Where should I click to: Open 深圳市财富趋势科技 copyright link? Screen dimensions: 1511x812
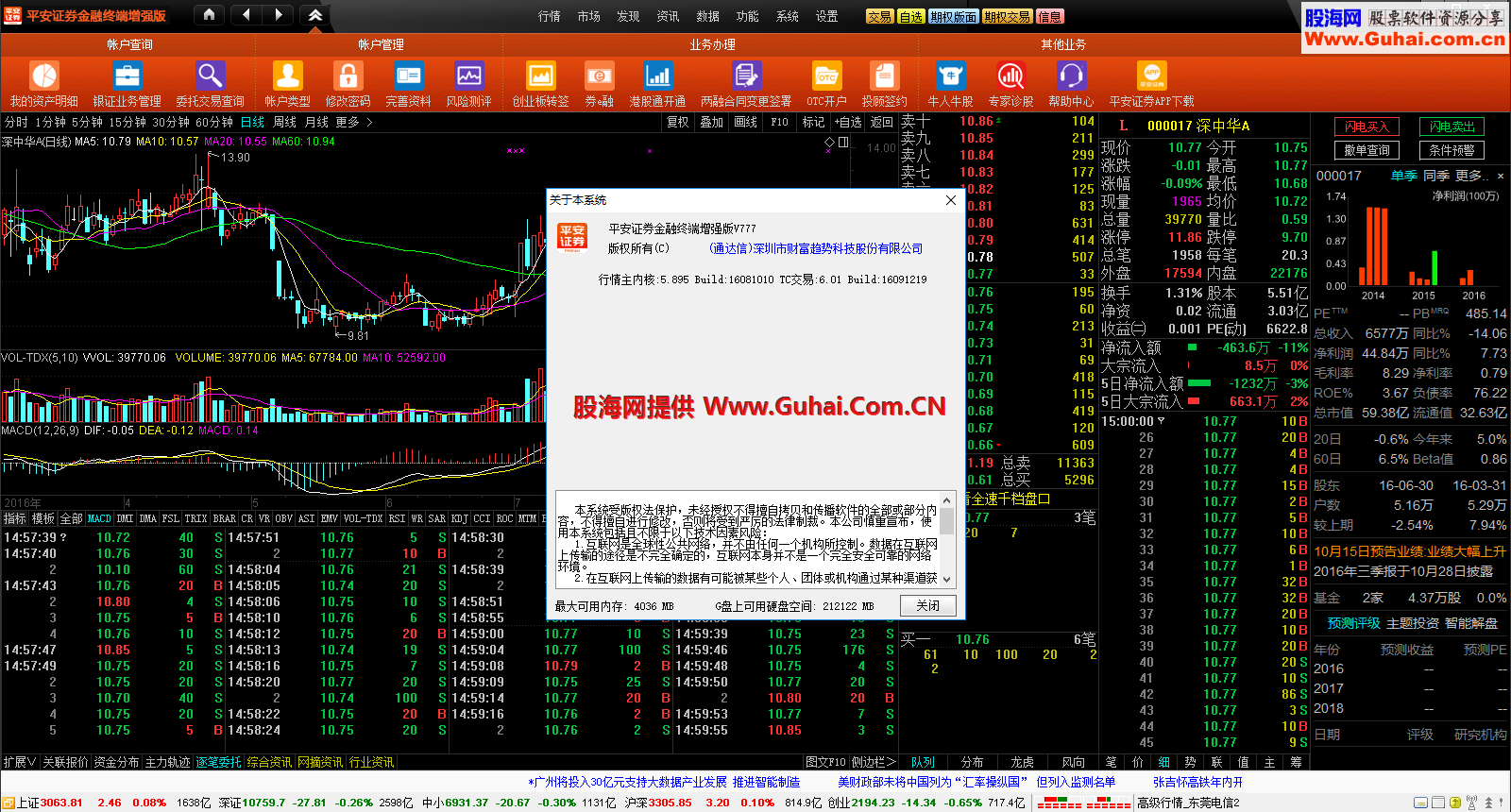tap(816, 248)
